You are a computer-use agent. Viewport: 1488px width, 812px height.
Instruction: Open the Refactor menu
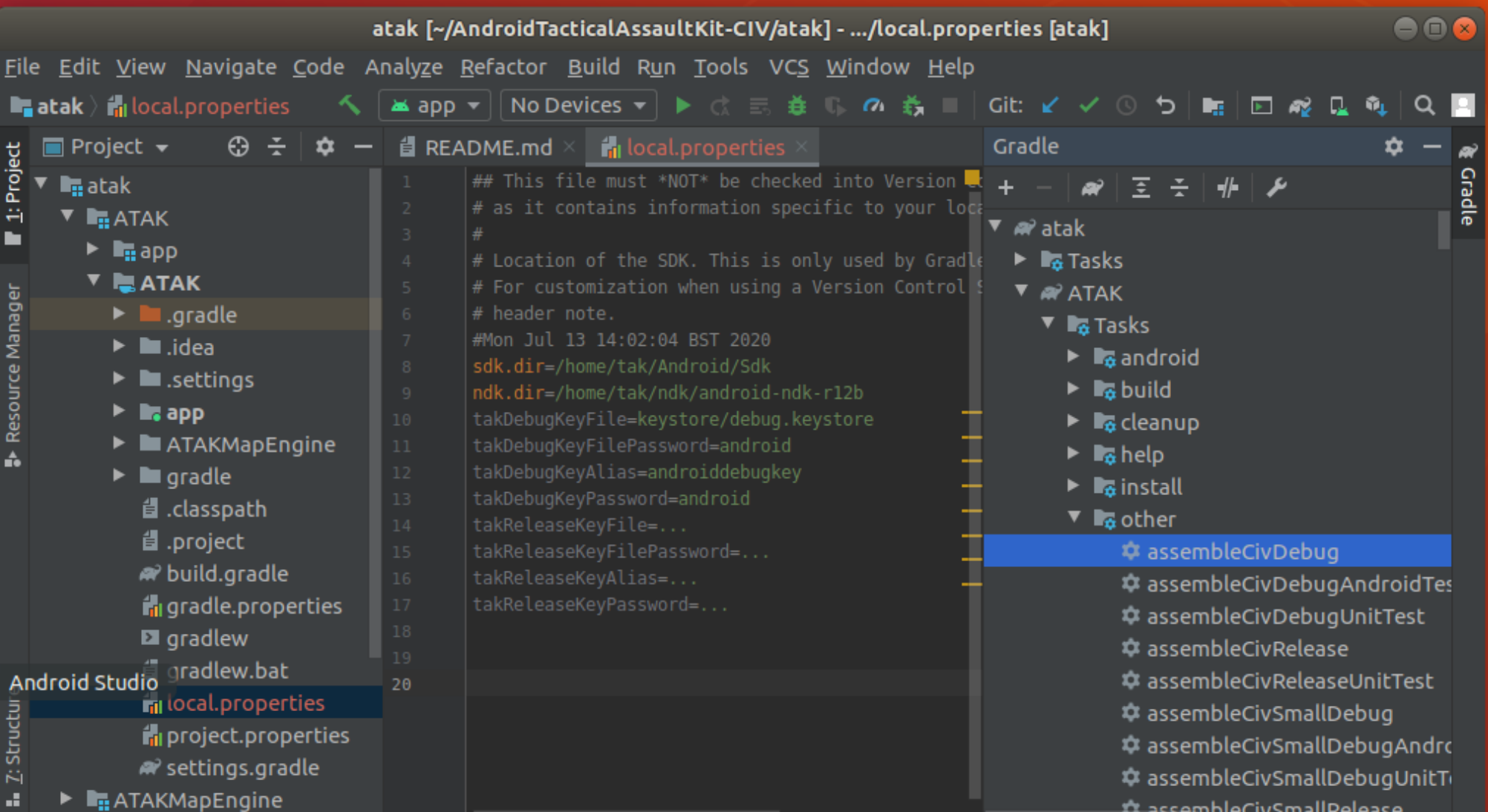click(x=503, y=67)
